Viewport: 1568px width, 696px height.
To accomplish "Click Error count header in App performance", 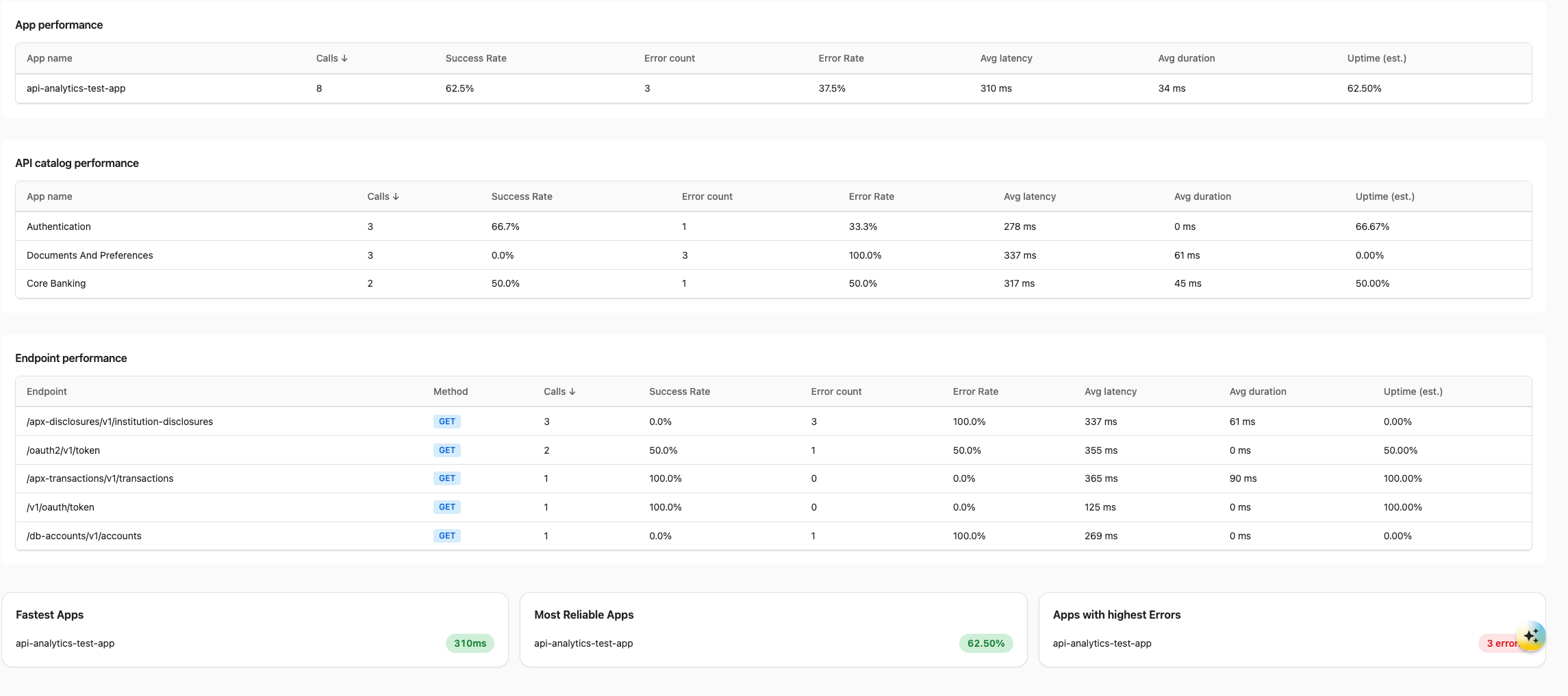I will coord(669,58).
